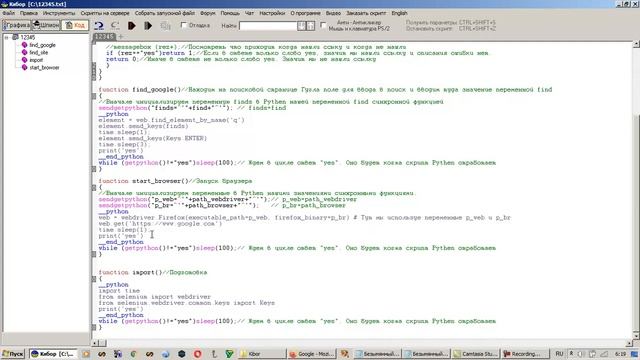Open the Помощь menu

point(230,13)
